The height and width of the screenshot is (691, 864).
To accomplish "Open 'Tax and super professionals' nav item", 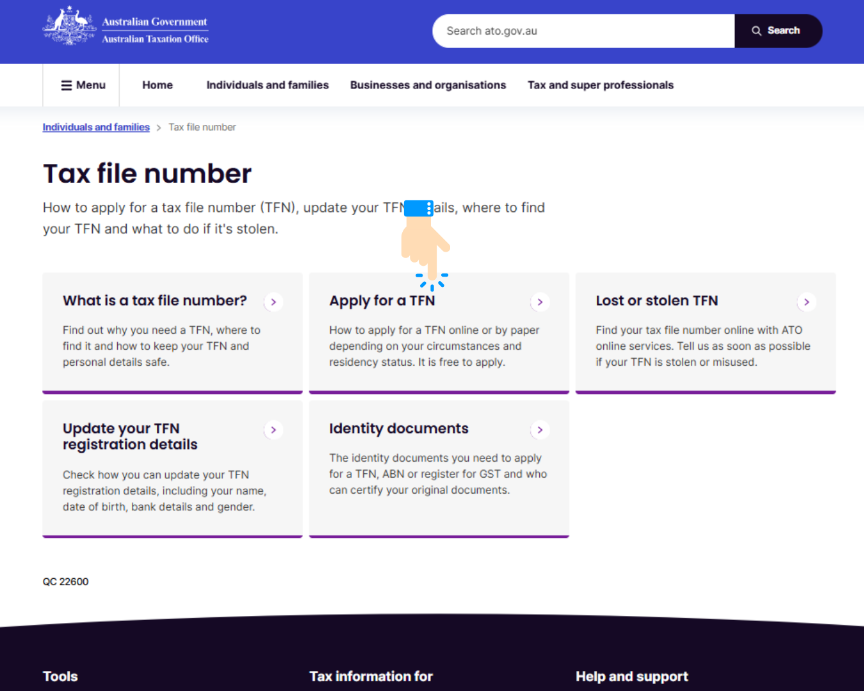I will [x=600, y=86].
